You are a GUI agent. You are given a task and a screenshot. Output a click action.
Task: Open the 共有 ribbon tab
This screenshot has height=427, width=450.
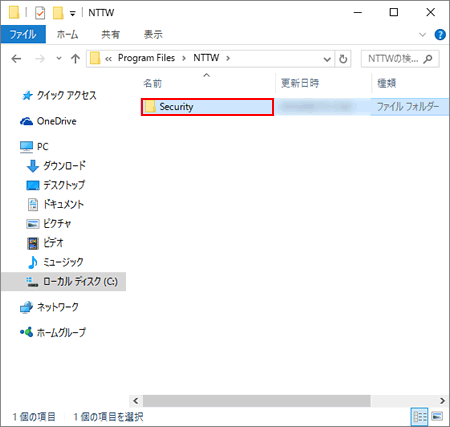pyautogui.click(x=110, y=34)
